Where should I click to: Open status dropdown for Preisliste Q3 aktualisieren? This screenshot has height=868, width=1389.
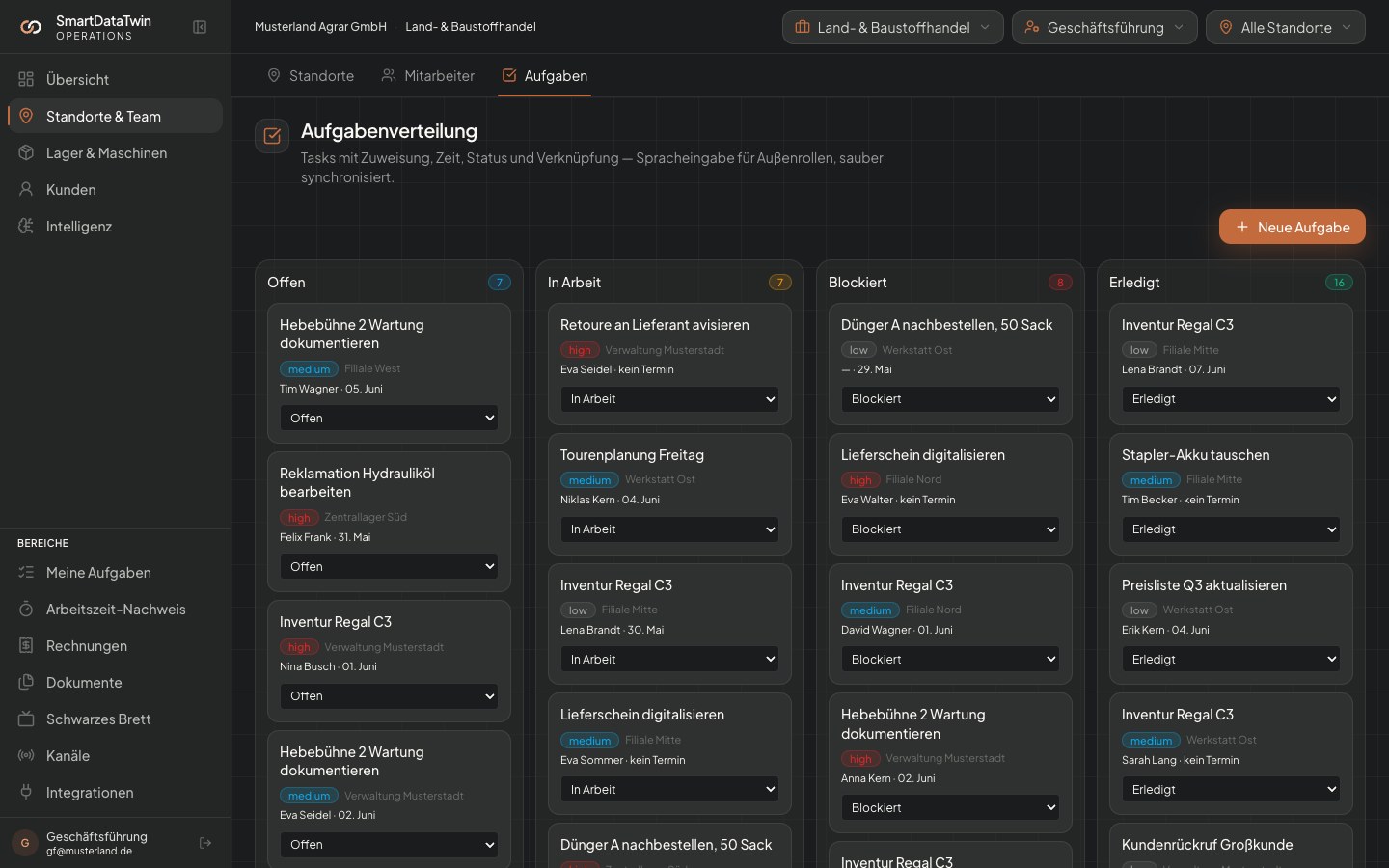pyautogui.click(x=1231, y=659)
